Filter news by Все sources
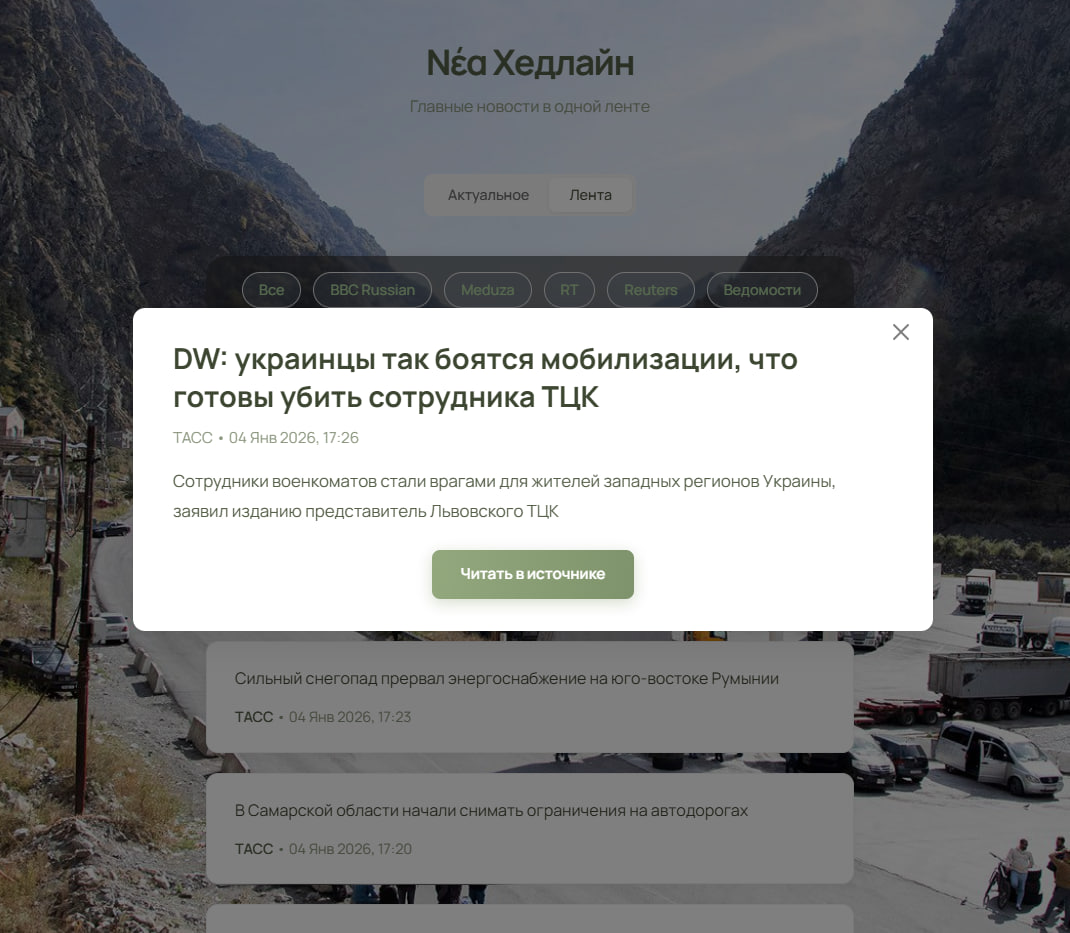The height and width of the screenshot is (933, 1070). click(271, 290)
